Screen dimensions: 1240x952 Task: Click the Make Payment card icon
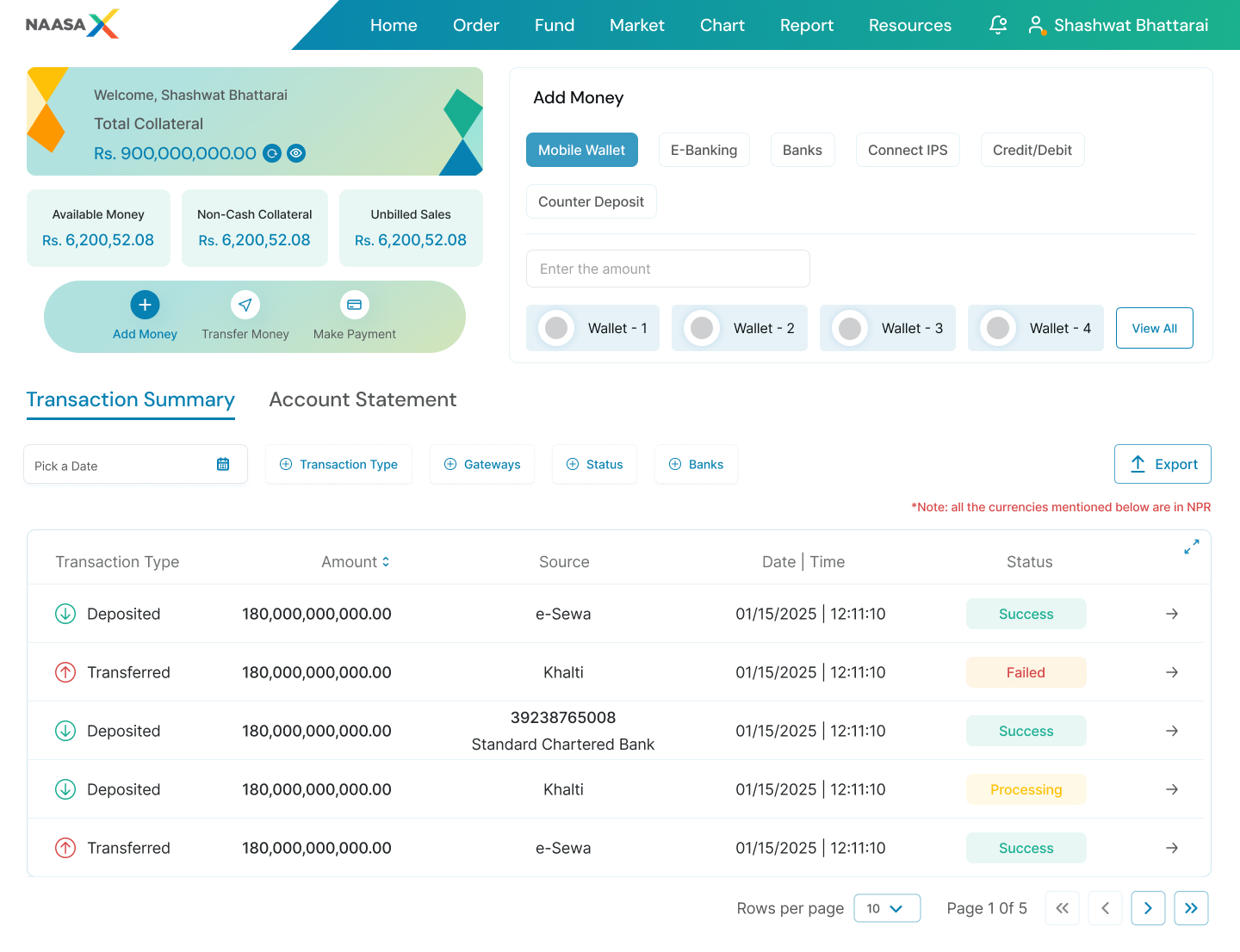[354, 304]
